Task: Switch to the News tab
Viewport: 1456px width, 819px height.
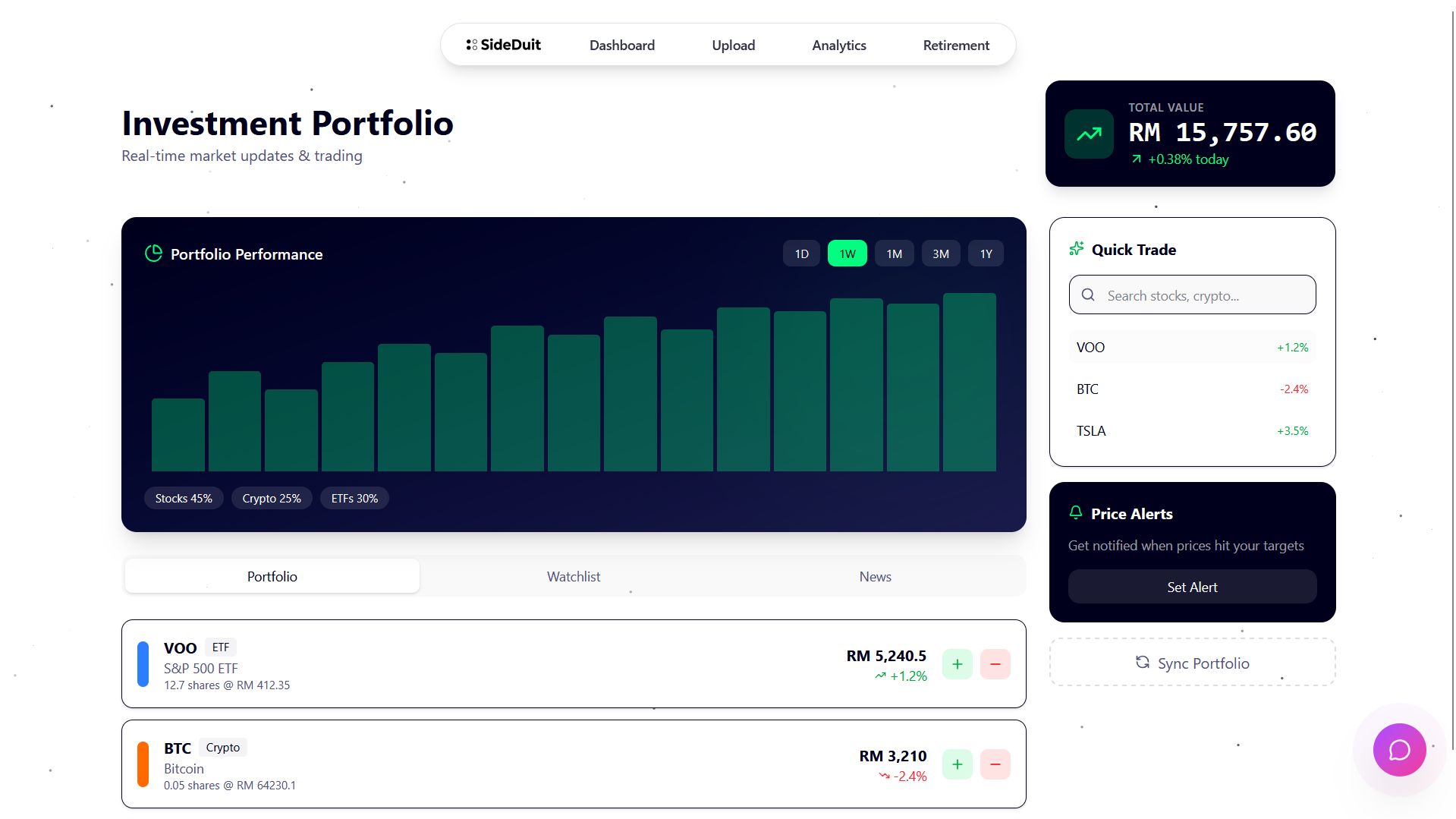Action: (x=876, y=576)
